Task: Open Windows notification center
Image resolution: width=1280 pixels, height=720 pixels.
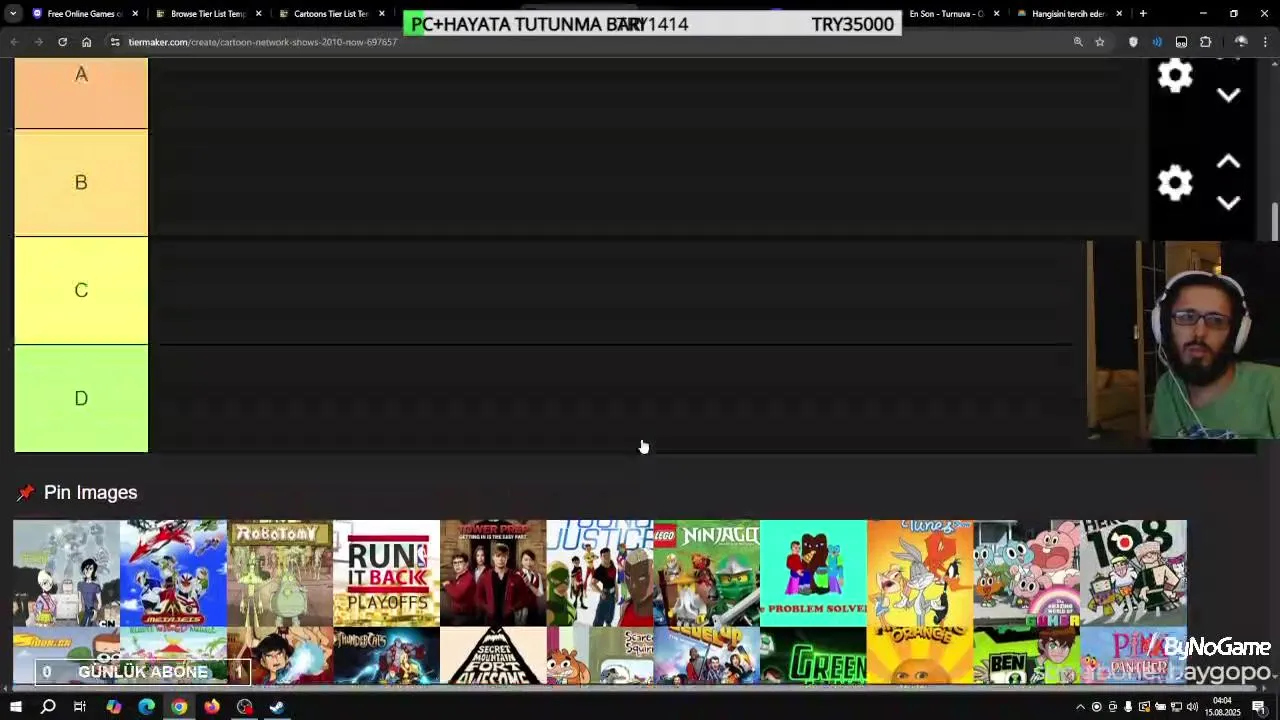Action: [1259, 707]
